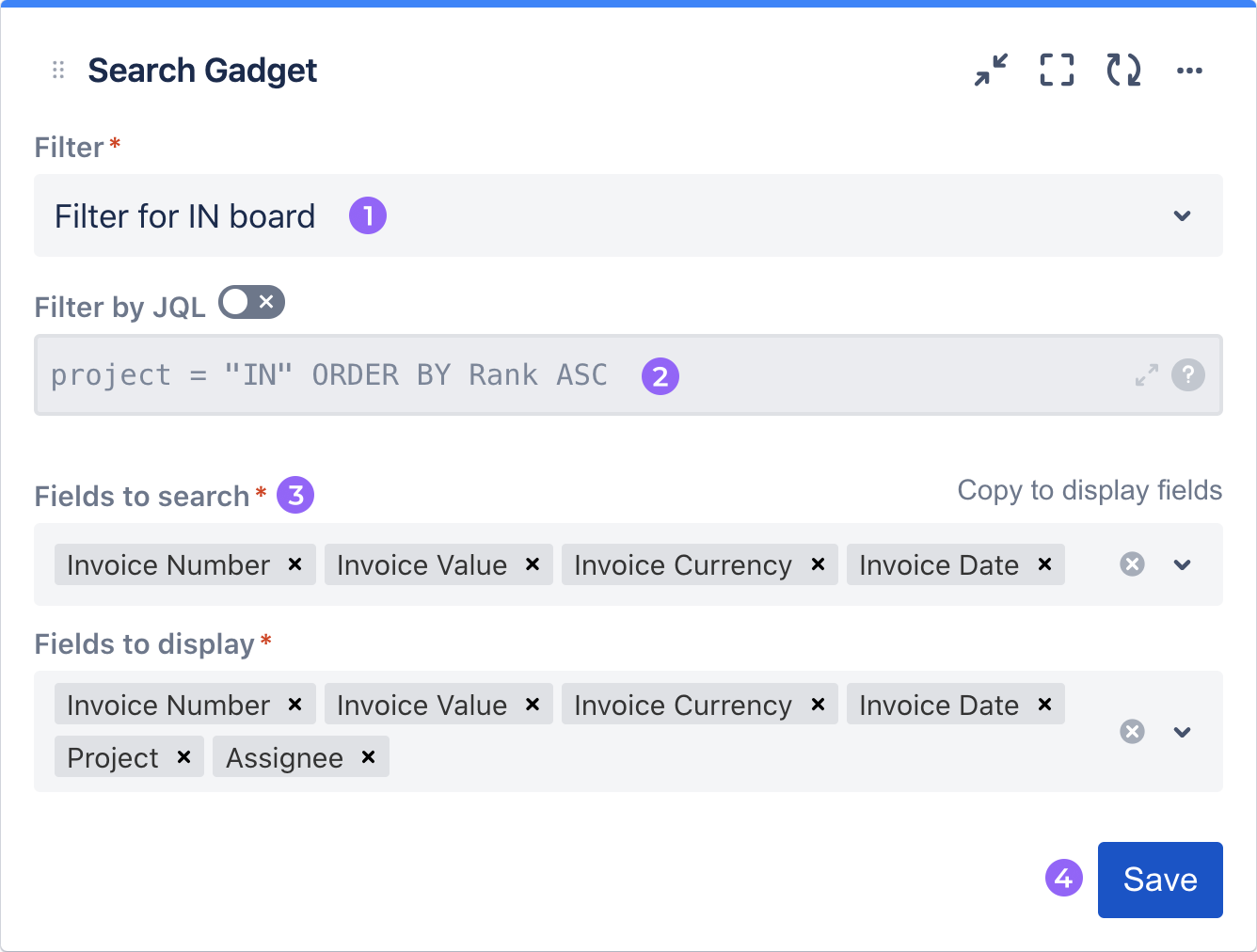
Task: Click the minimize gadget arrows icon
Action: click(991, 70)
